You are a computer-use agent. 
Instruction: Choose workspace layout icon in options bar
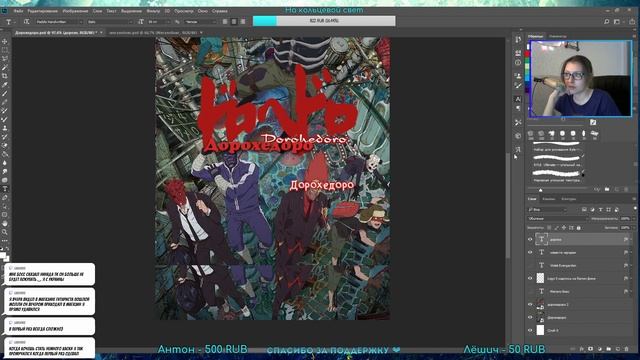(617, 22)
